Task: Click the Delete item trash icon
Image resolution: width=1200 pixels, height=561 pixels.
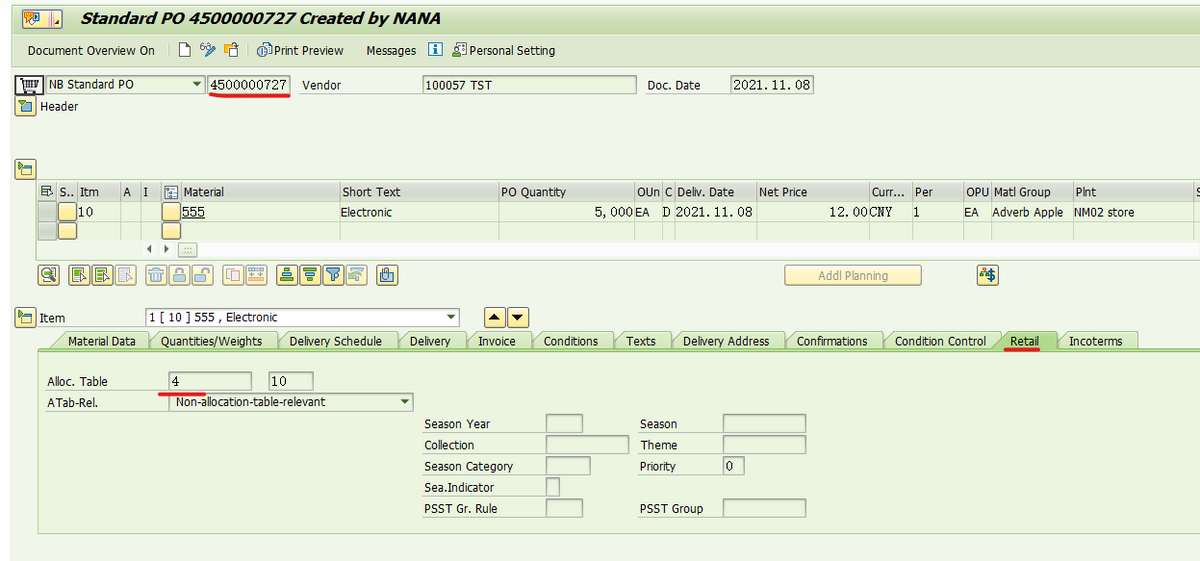Action: pyautogui.click(x=156, y=275)
